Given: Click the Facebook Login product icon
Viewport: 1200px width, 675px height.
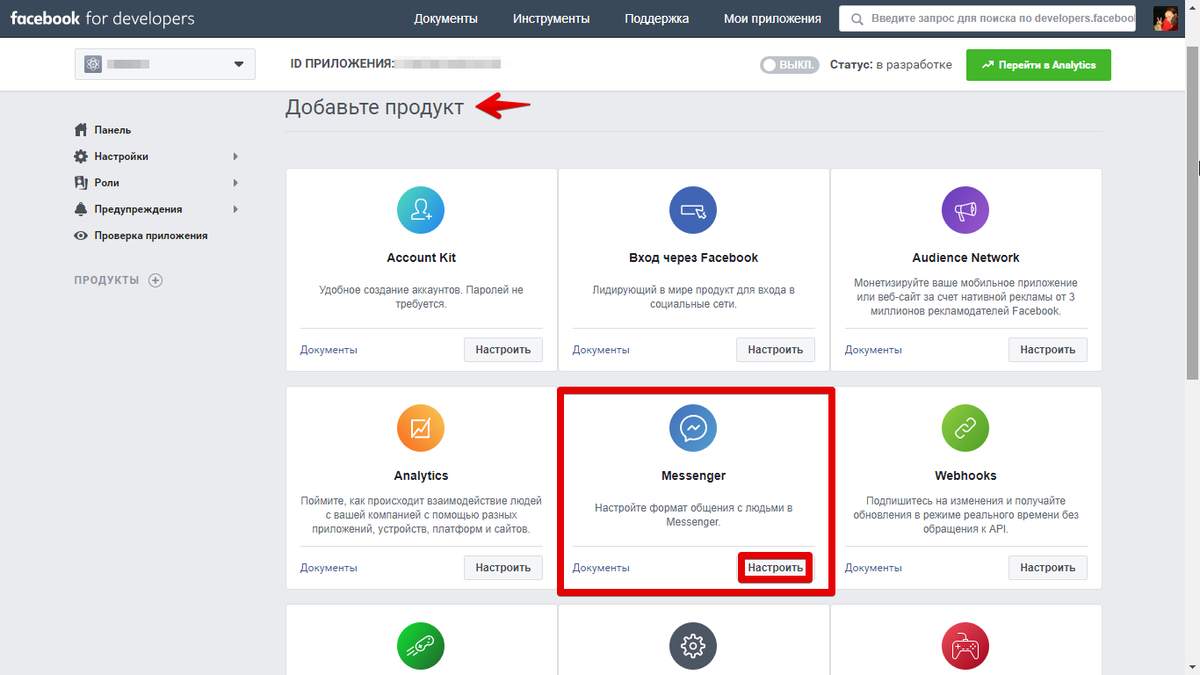Looking at the screenshot, I should [693, 210].
